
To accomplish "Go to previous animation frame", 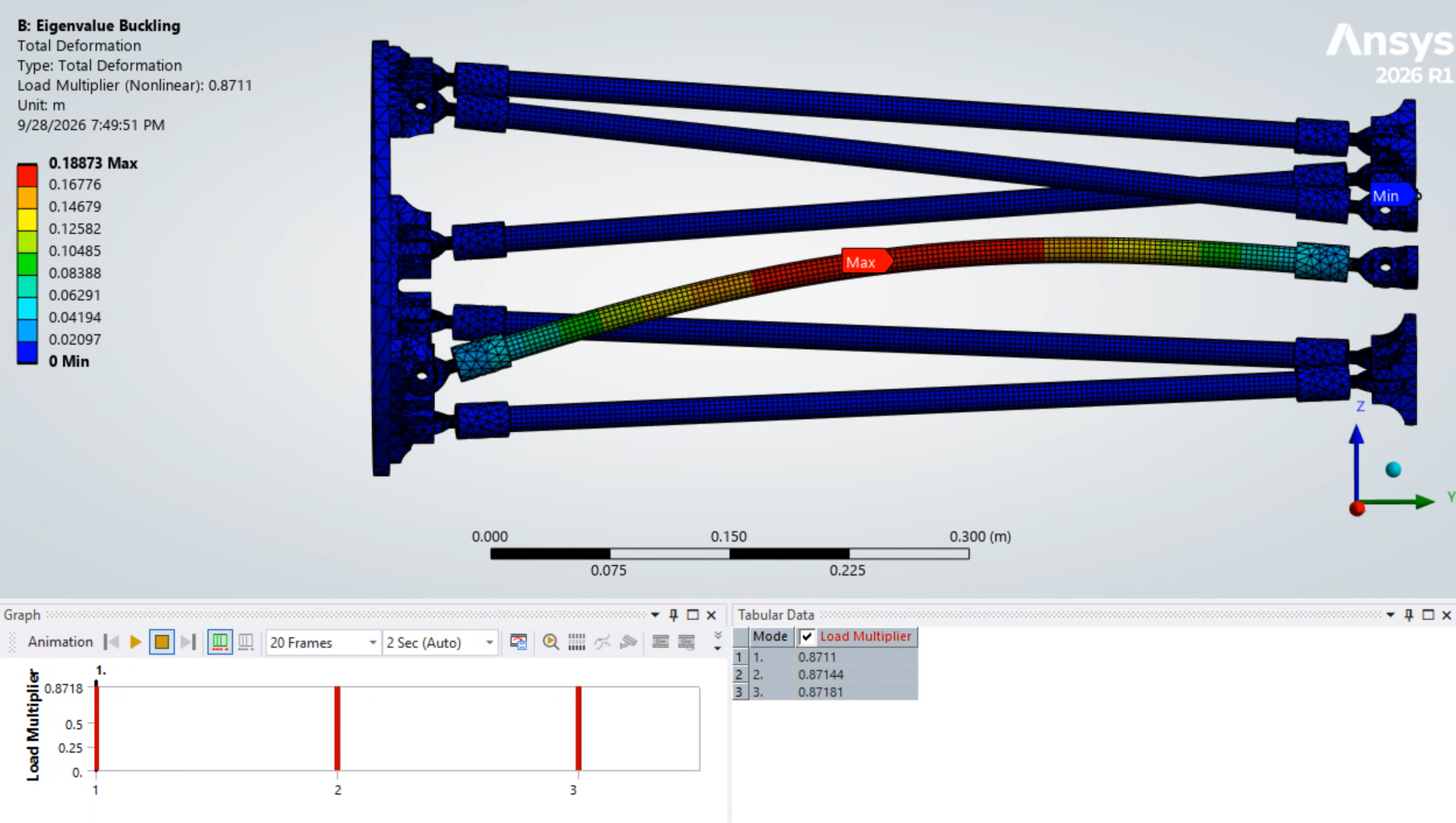I will [x=111, y=642].
